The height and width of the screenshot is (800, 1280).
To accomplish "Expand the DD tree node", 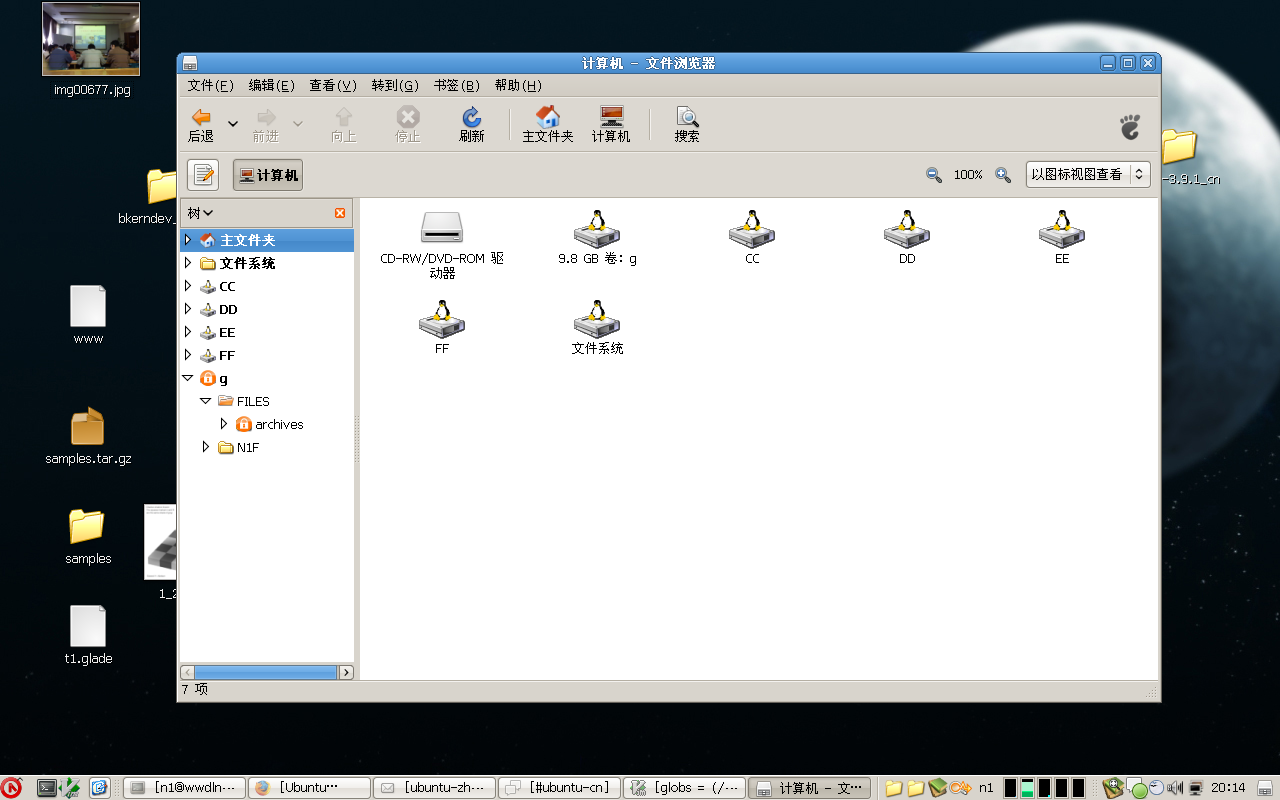I will point(188,309).
